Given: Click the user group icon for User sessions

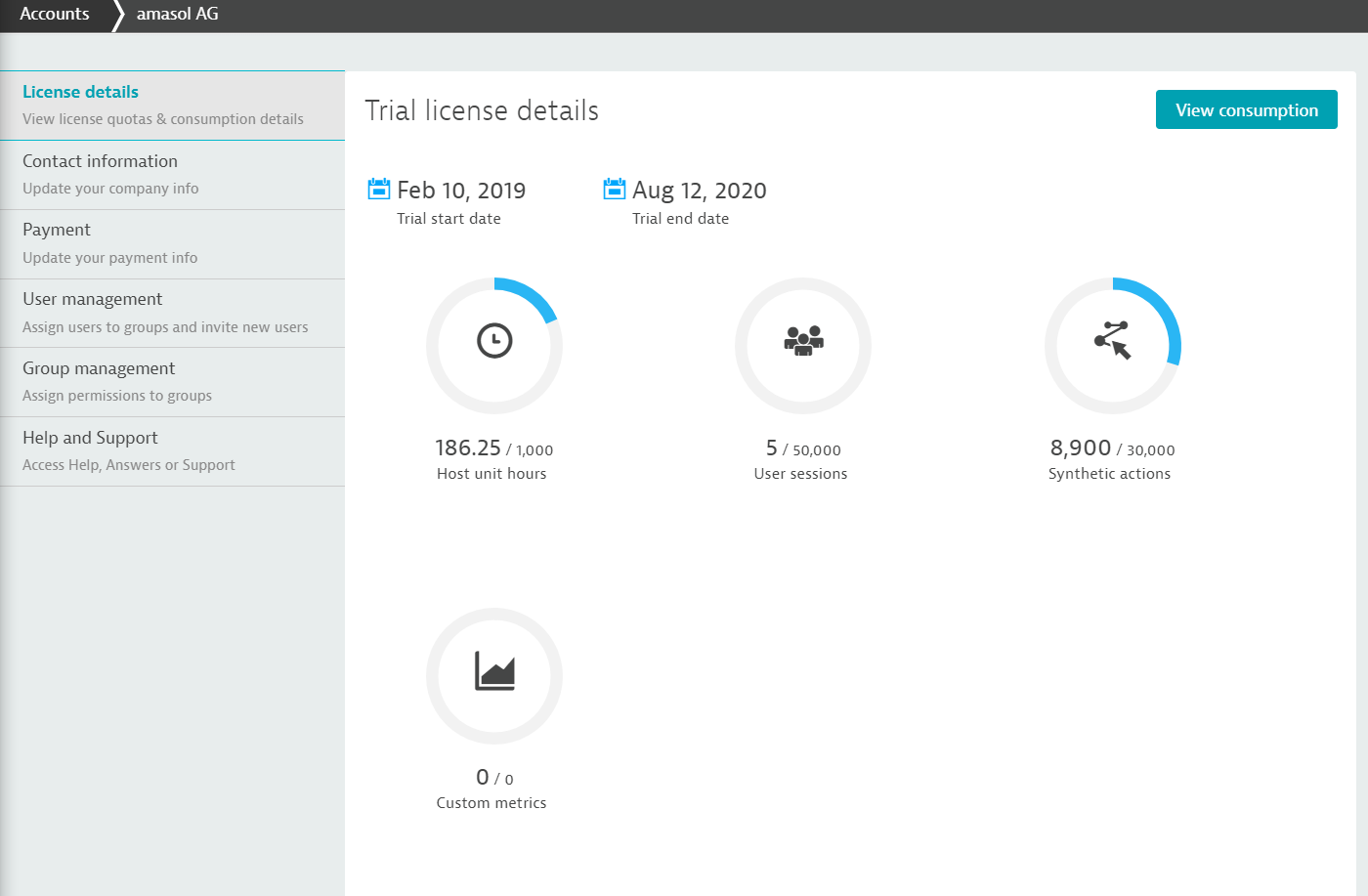Looking at the screenshot, I should pyautogui.click(x=803, y=341).
